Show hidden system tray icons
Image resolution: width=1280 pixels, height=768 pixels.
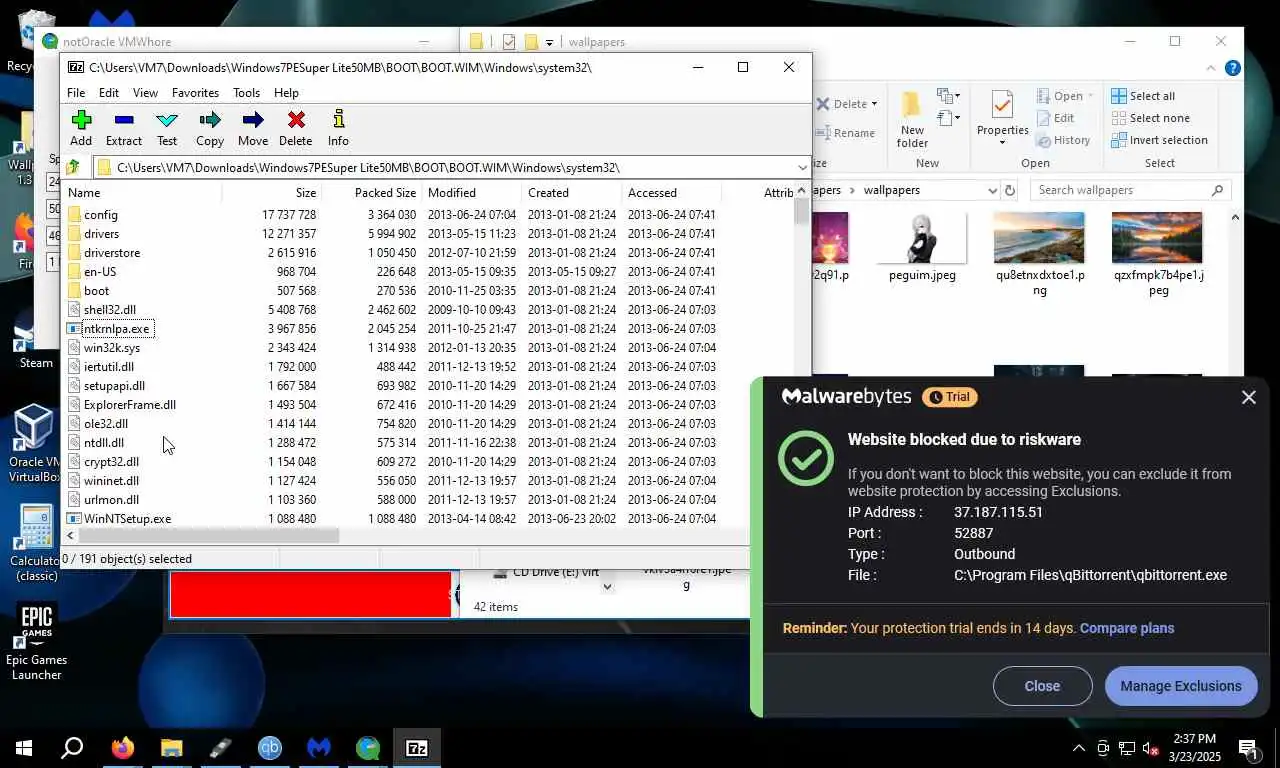pyautogui.click(x=1079, y=748)
